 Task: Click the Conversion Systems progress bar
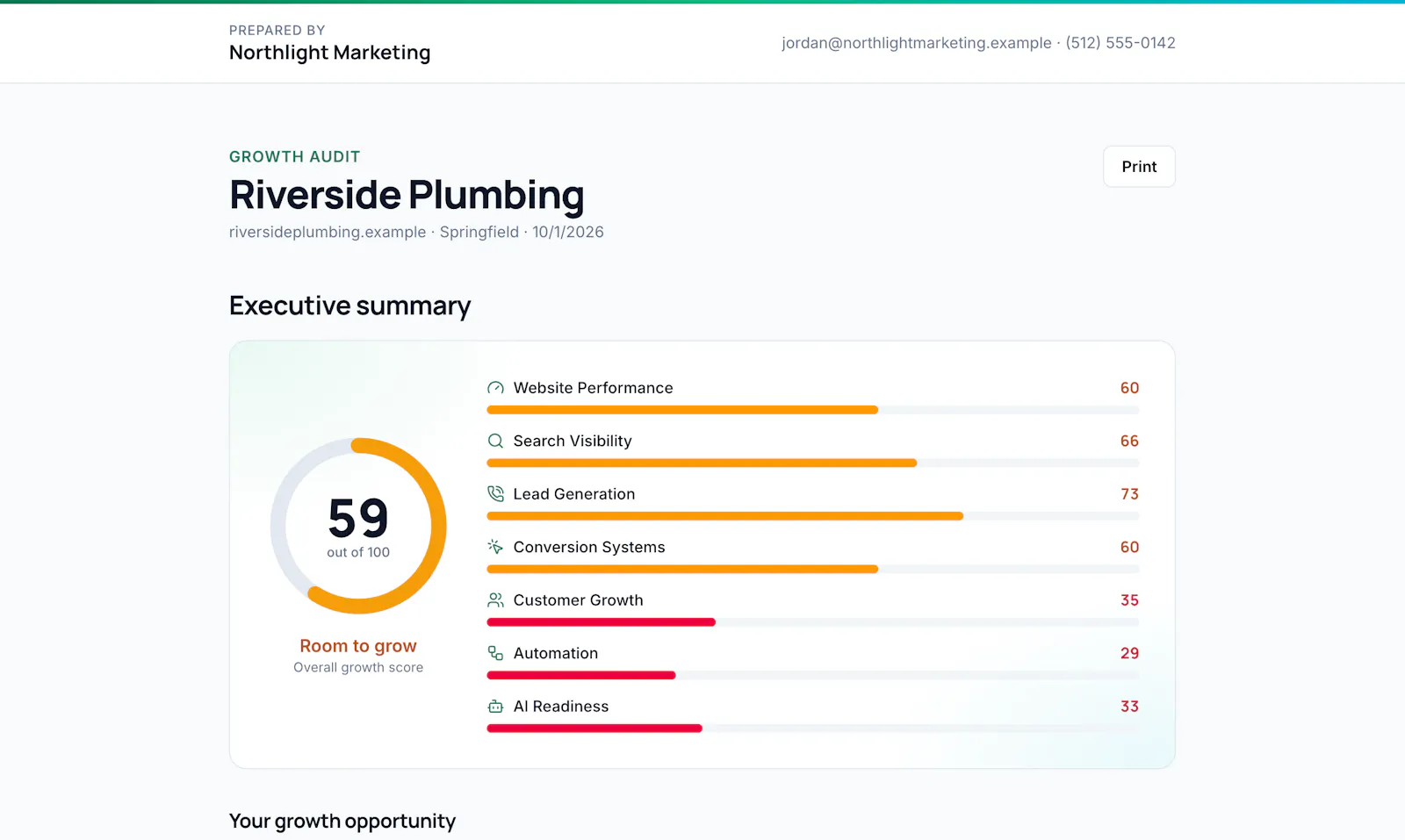click(x=813, y=569)
